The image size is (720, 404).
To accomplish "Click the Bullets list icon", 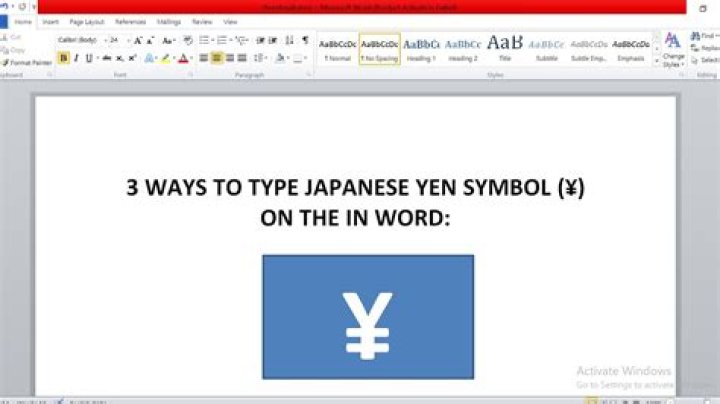I will 204,40.
